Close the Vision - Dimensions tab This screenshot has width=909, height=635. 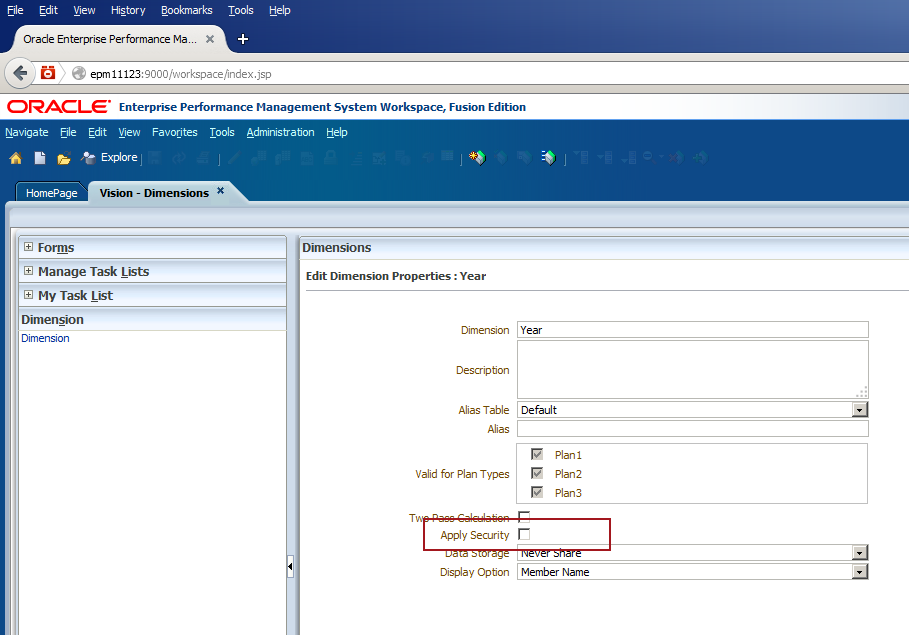tap(220, 190)
